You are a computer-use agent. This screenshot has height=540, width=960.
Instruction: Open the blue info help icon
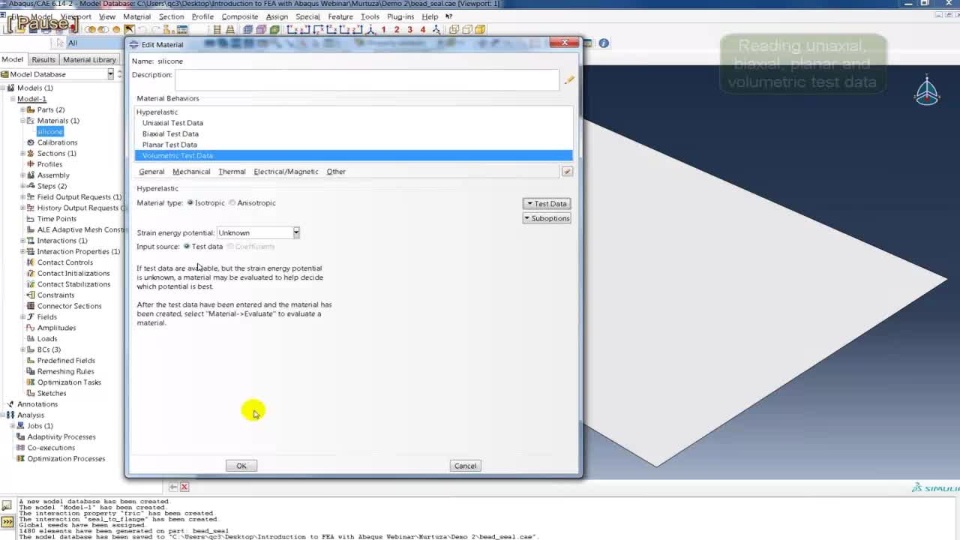pos(604,43)
